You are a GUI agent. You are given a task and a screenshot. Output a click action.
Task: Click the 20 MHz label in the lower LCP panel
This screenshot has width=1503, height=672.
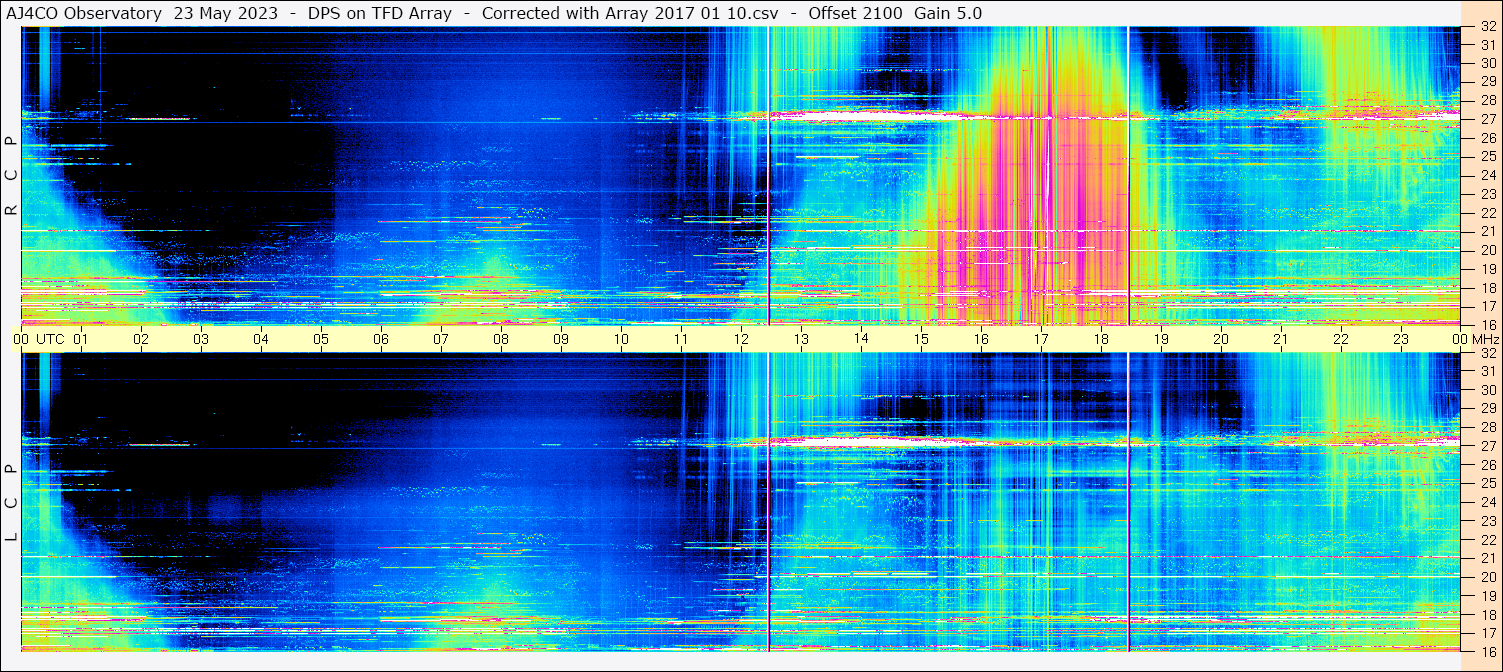pyautogui.click(x=1487, y=576)
